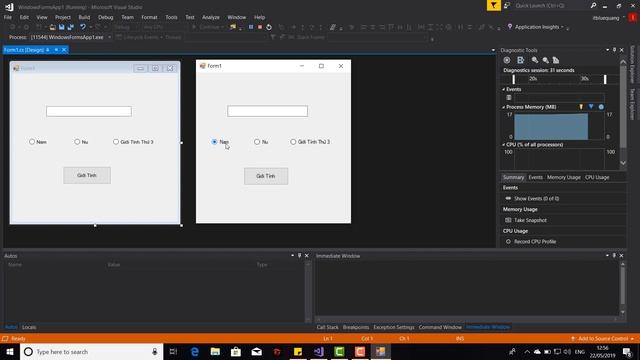Open the Immediate Window options dropdown
640x360 pixels.
[x=607, y=256]
